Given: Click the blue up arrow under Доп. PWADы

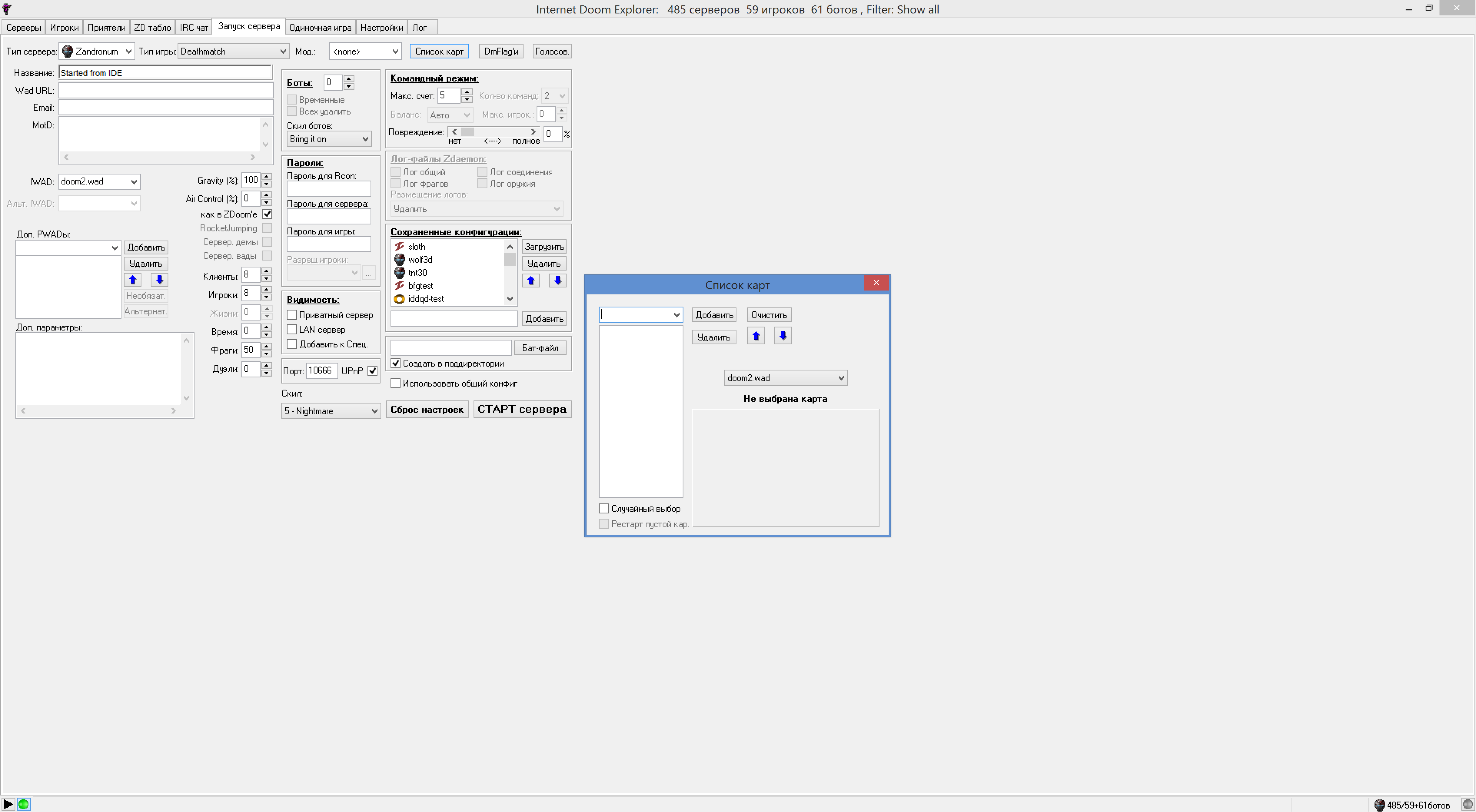Looking at the screenshot, I should click(132, 280).
